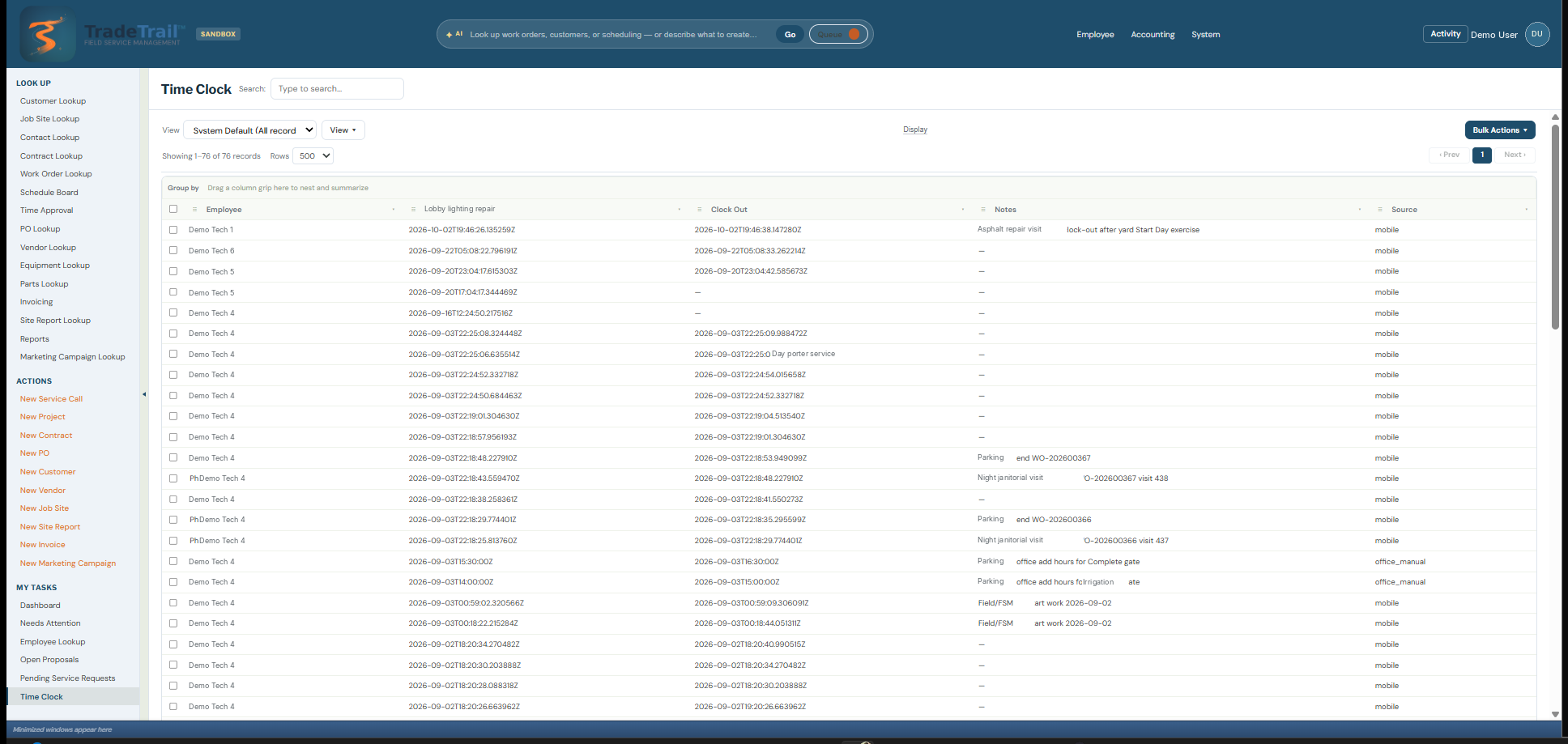Open the DU user avatar

click(x=1536, y=34)
